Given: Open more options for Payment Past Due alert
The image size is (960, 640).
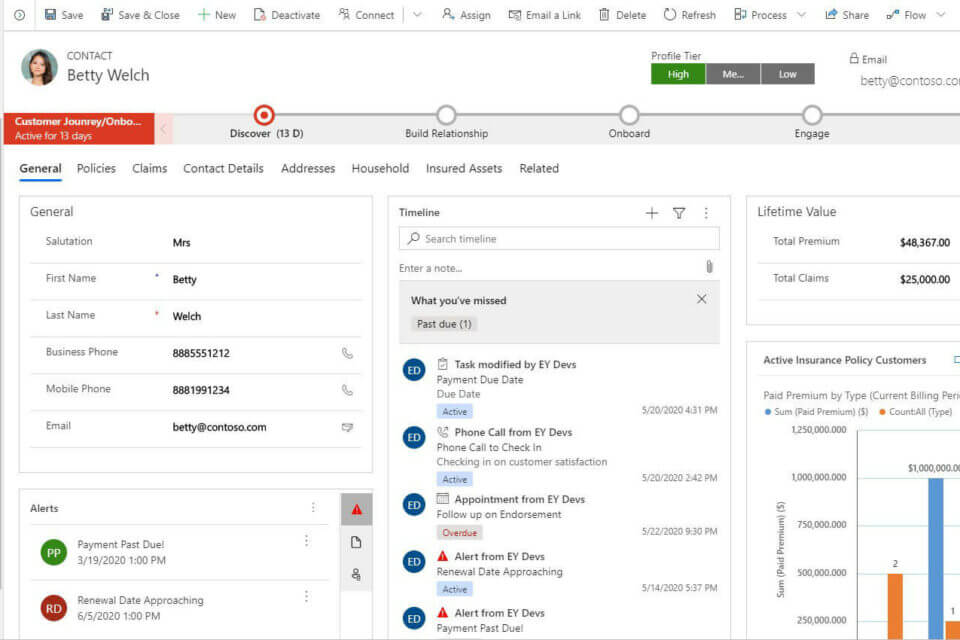Looking at the screenshot, I should pyautogui.click(x=306, y=540).
